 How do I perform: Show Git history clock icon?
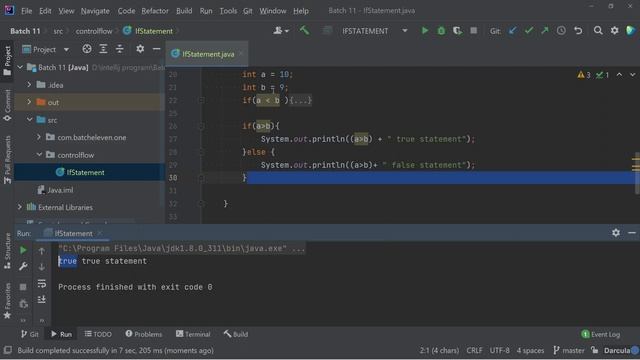click(x=561, y=31)
